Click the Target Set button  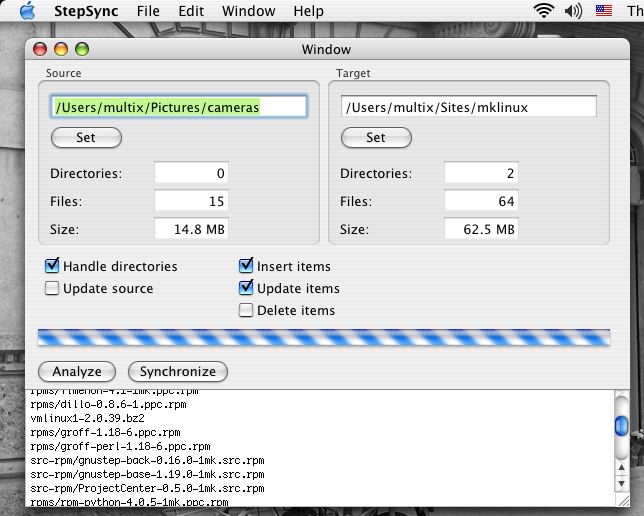[x=376, y=137]
